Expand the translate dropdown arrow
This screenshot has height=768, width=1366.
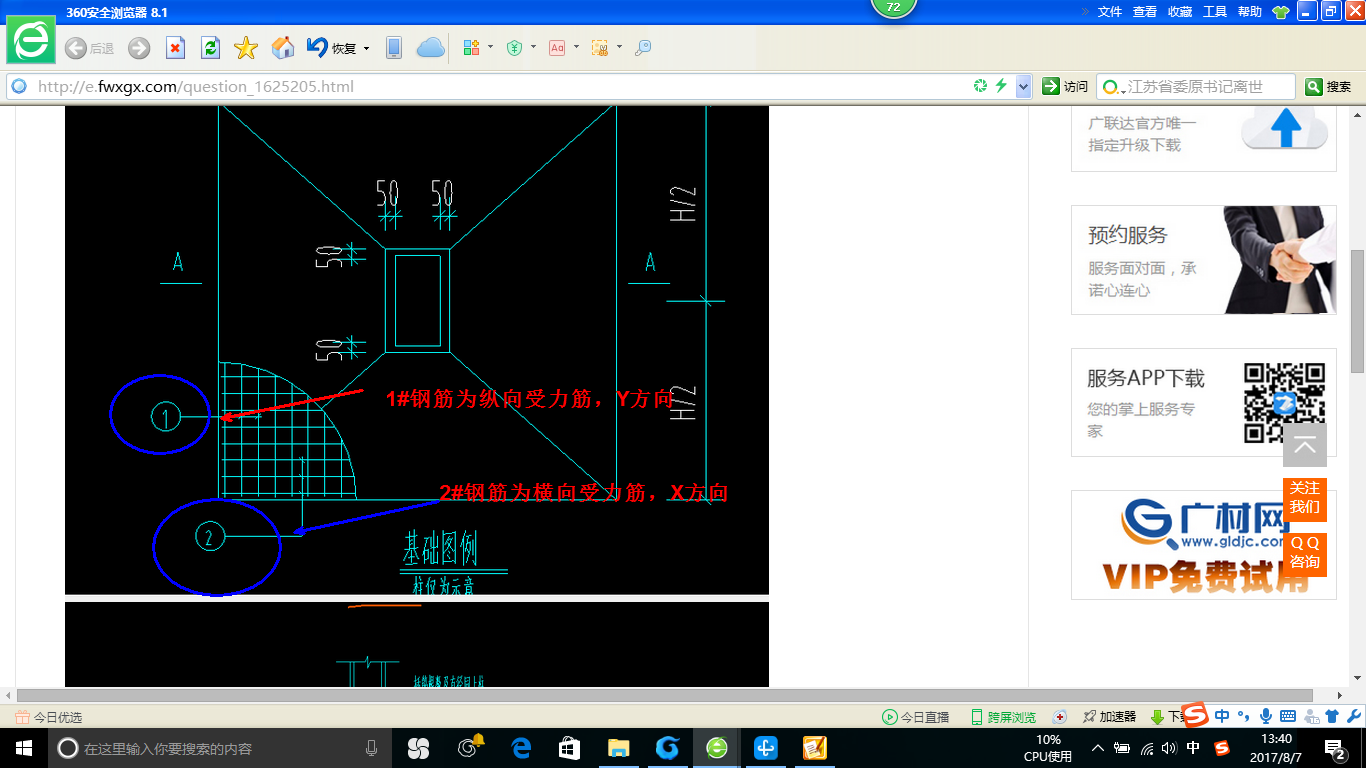click(x=576, y=47)
